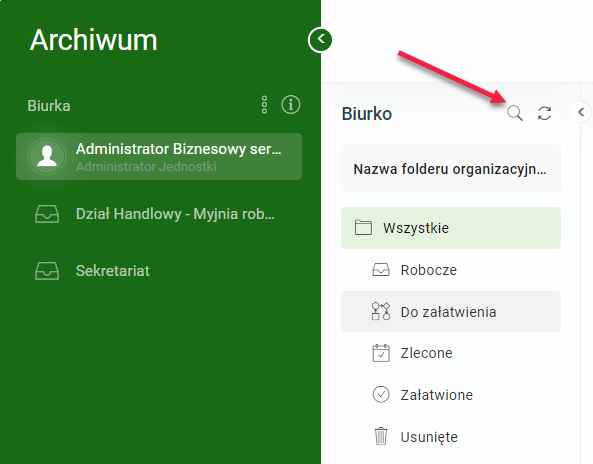Click the Archiwum title heading
593x464 pixels.
93,40
